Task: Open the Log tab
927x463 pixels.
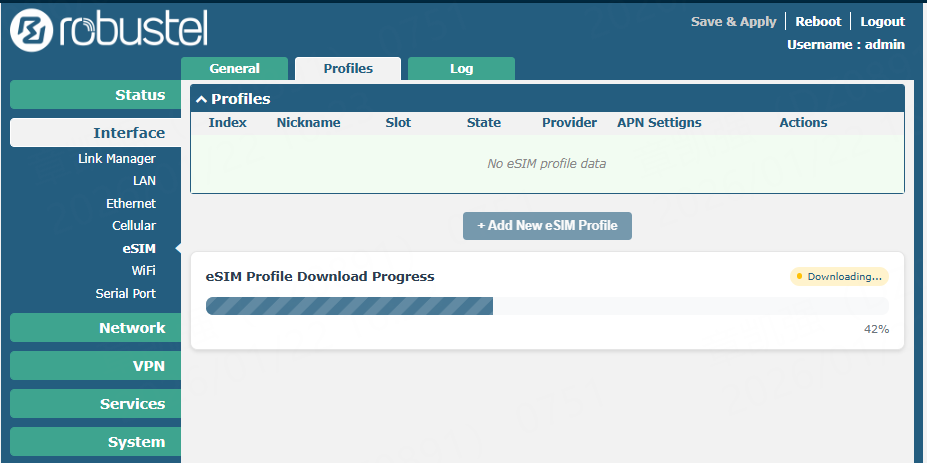Action: click(461, 69)
